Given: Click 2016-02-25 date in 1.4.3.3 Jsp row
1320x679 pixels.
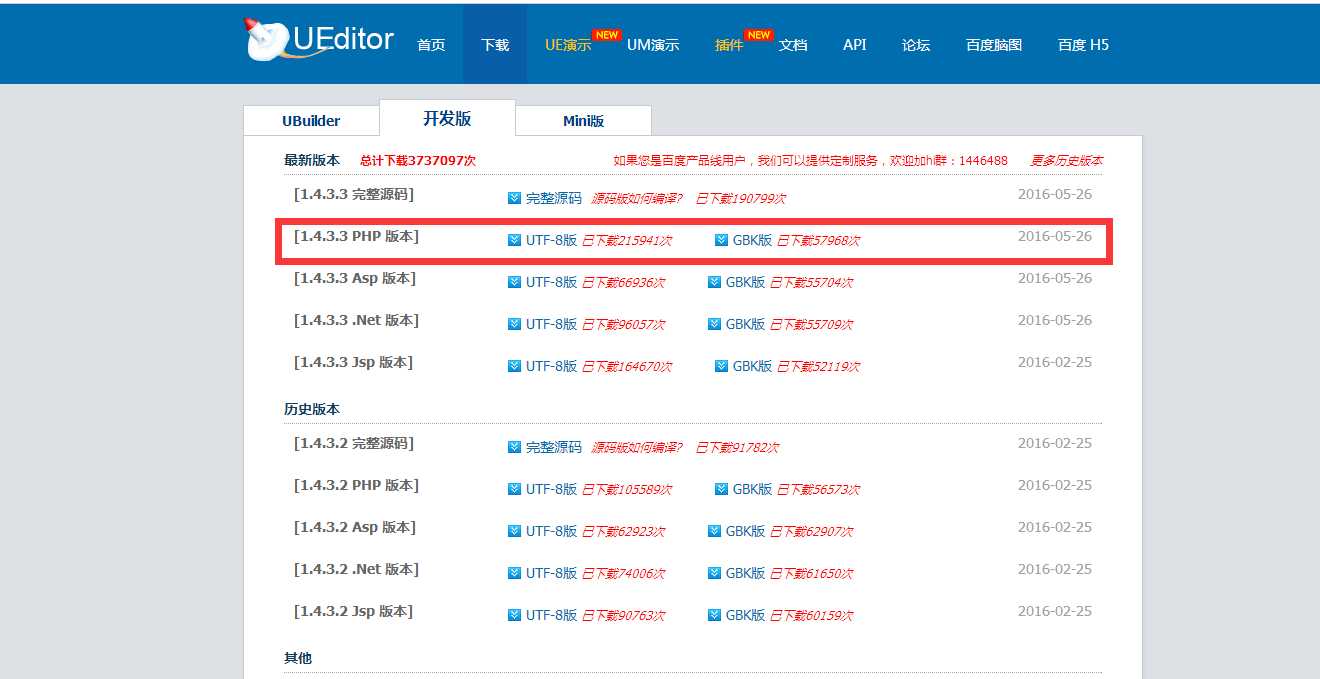Looking at the screenshot, I should point(1055,362).
